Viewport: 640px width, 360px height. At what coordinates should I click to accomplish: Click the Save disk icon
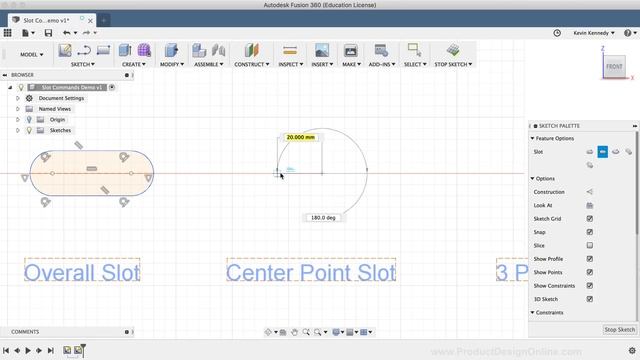coord(48,33)
